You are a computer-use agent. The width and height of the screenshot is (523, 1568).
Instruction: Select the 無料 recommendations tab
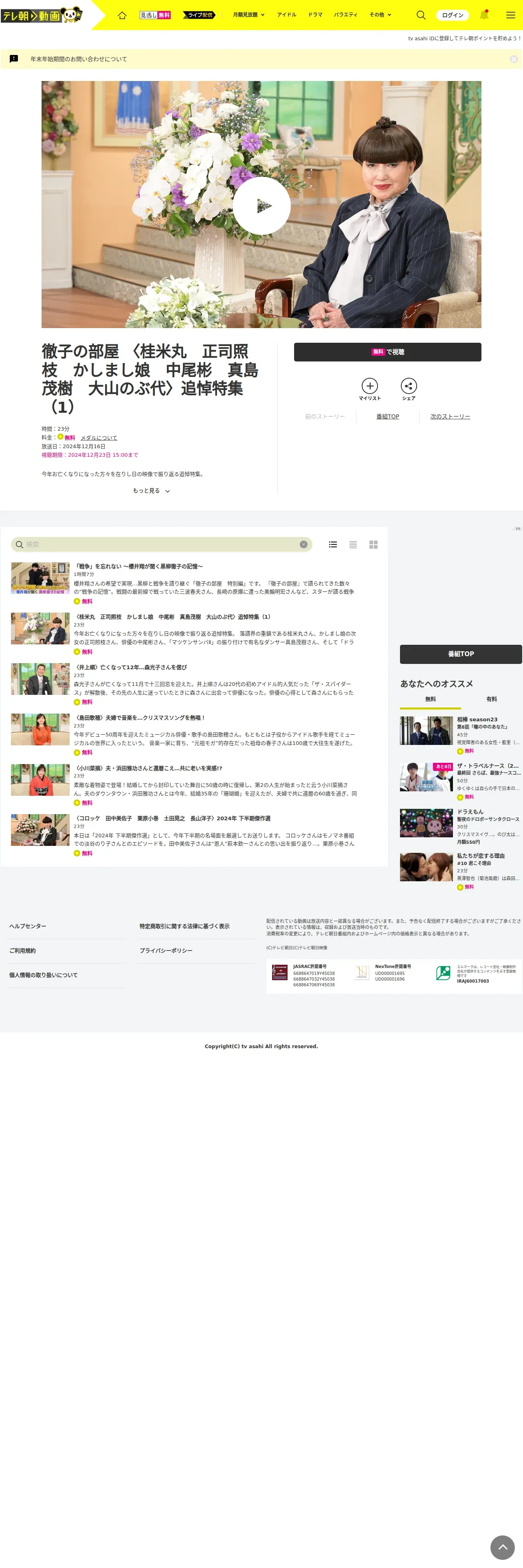[431, 699]
